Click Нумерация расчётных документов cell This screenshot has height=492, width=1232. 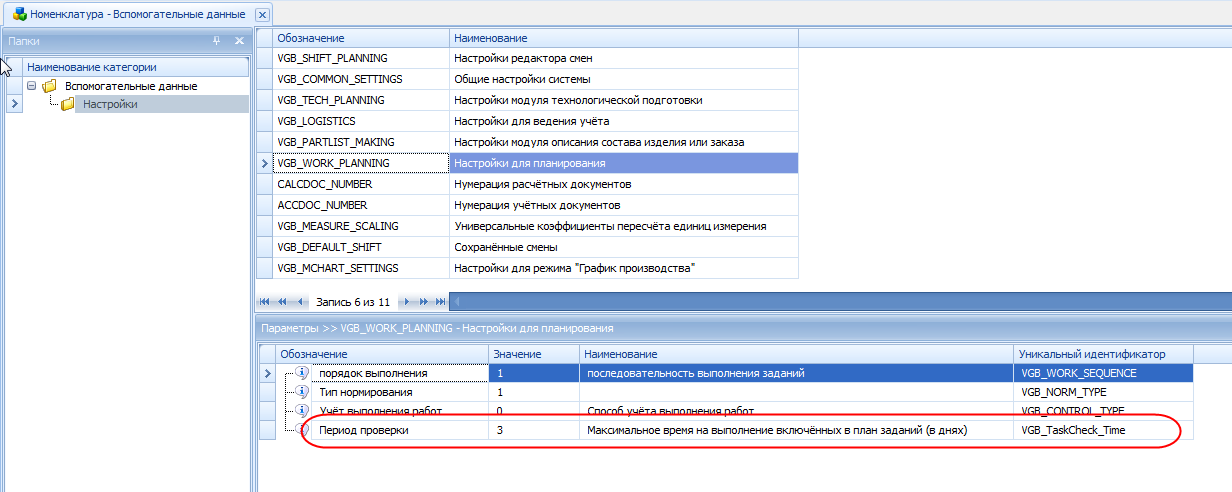(624, 184)
